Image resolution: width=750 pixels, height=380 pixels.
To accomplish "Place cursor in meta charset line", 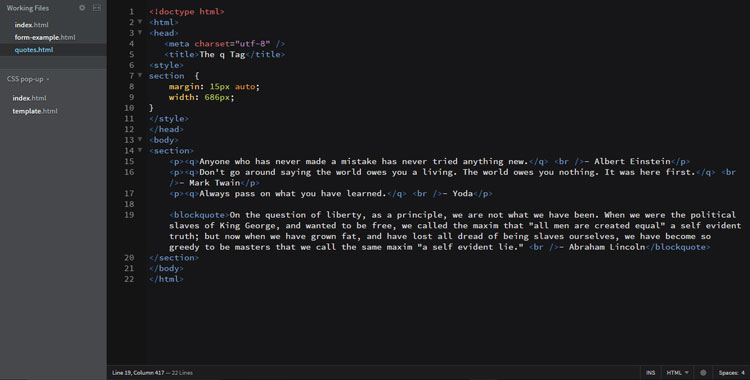I will tap(224, 44).
